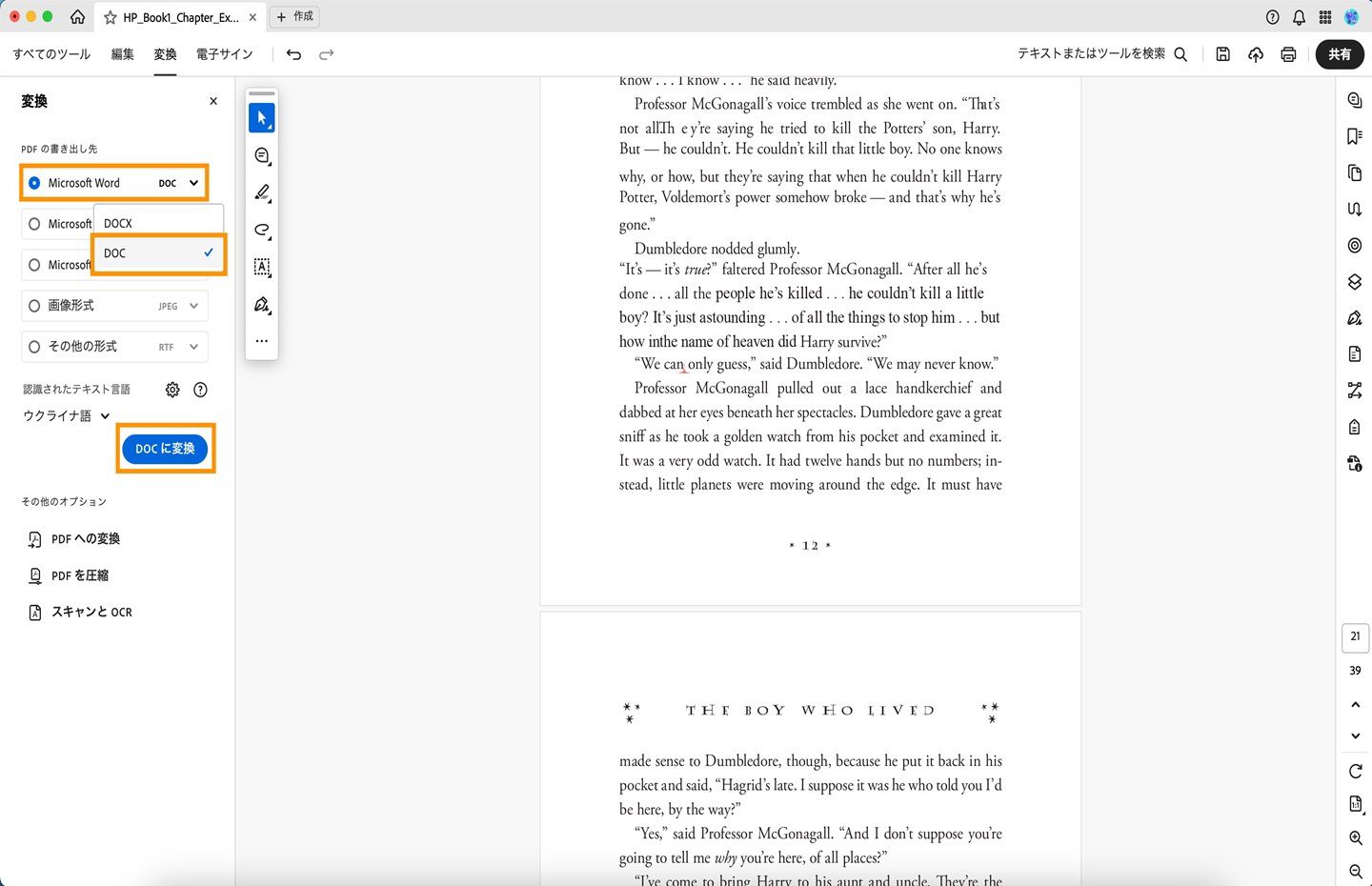This screenshot has width=1372, height=886.
Task: Open the Bookmarks panel
Action: pyautogui.click(x=1354, y=136)
